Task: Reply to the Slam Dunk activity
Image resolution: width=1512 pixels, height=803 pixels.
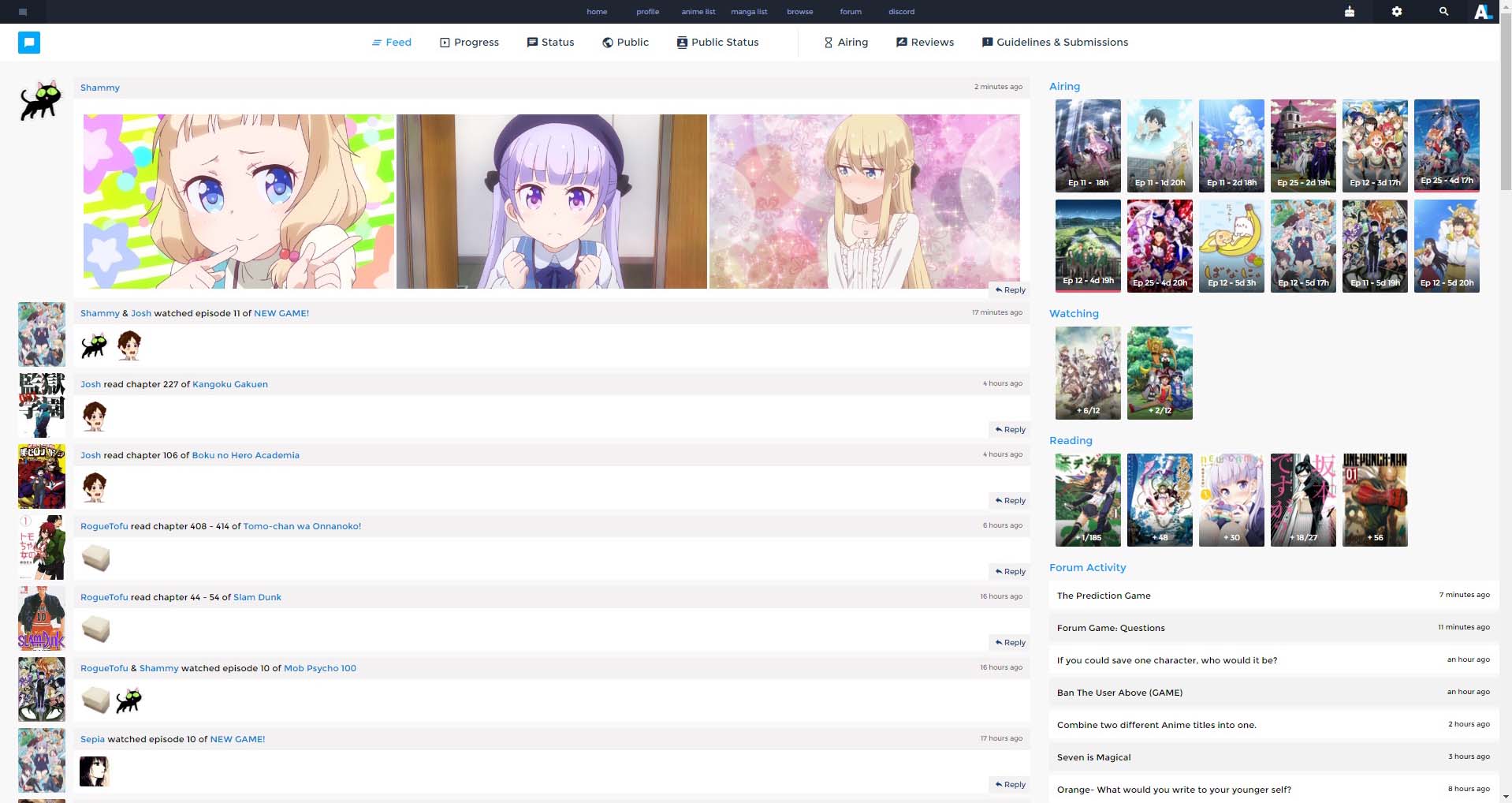Action: click(1010, 643)
